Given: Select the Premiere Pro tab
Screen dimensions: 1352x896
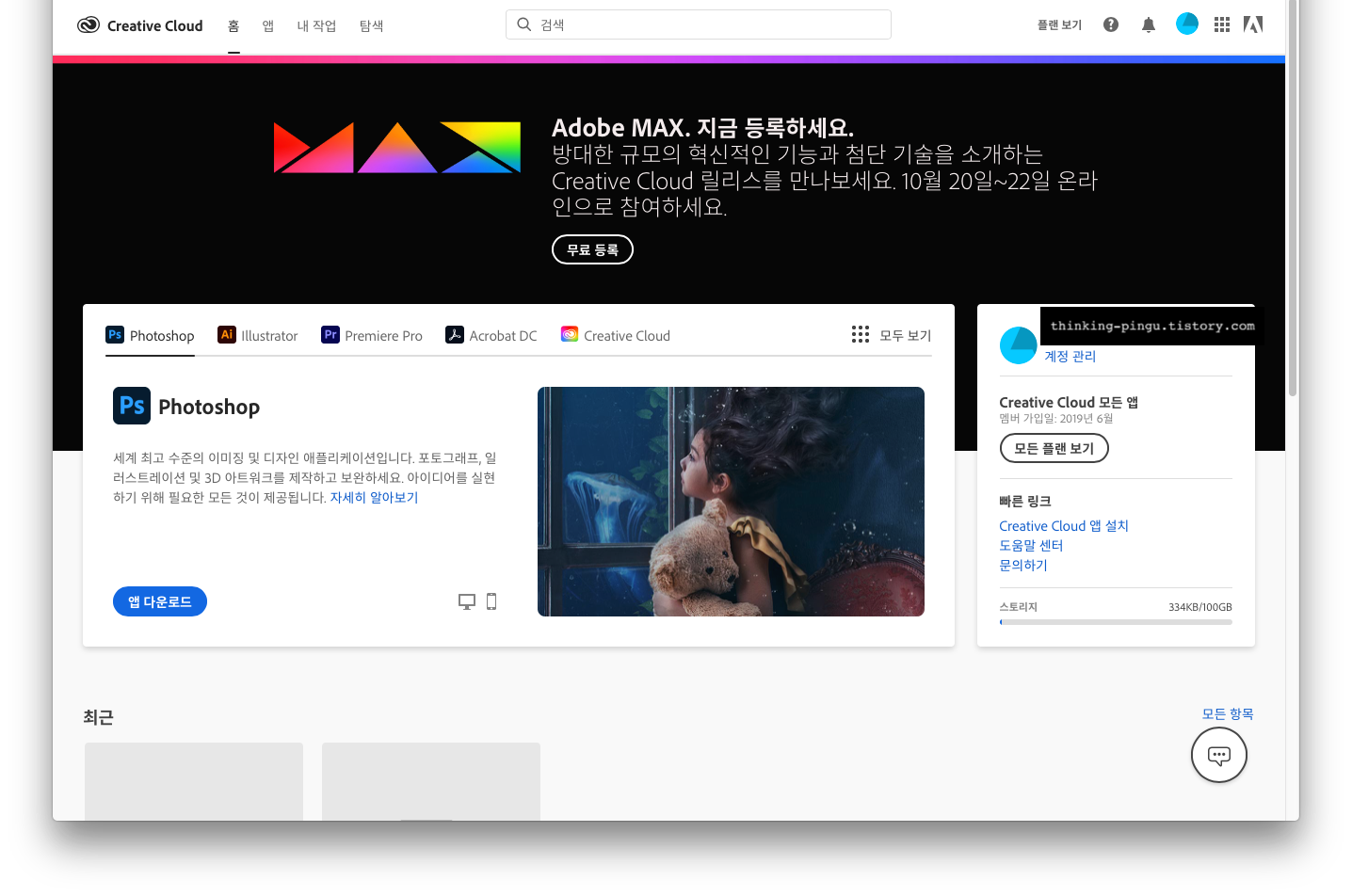Looking at the screenshot, I should point(372,335).
